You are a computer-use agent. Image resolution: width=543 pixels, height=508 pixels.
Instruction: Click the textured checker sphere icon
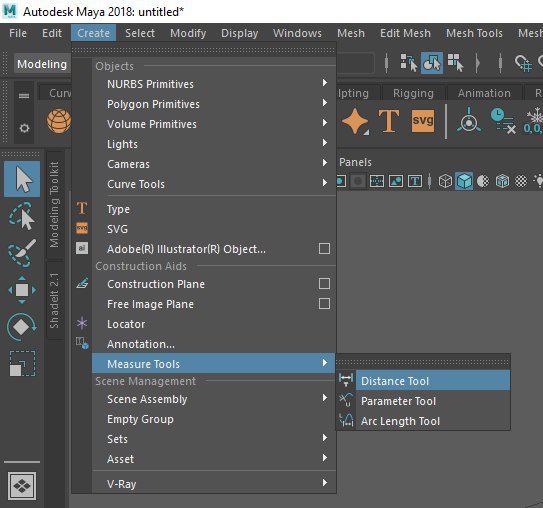pos(521,181)
